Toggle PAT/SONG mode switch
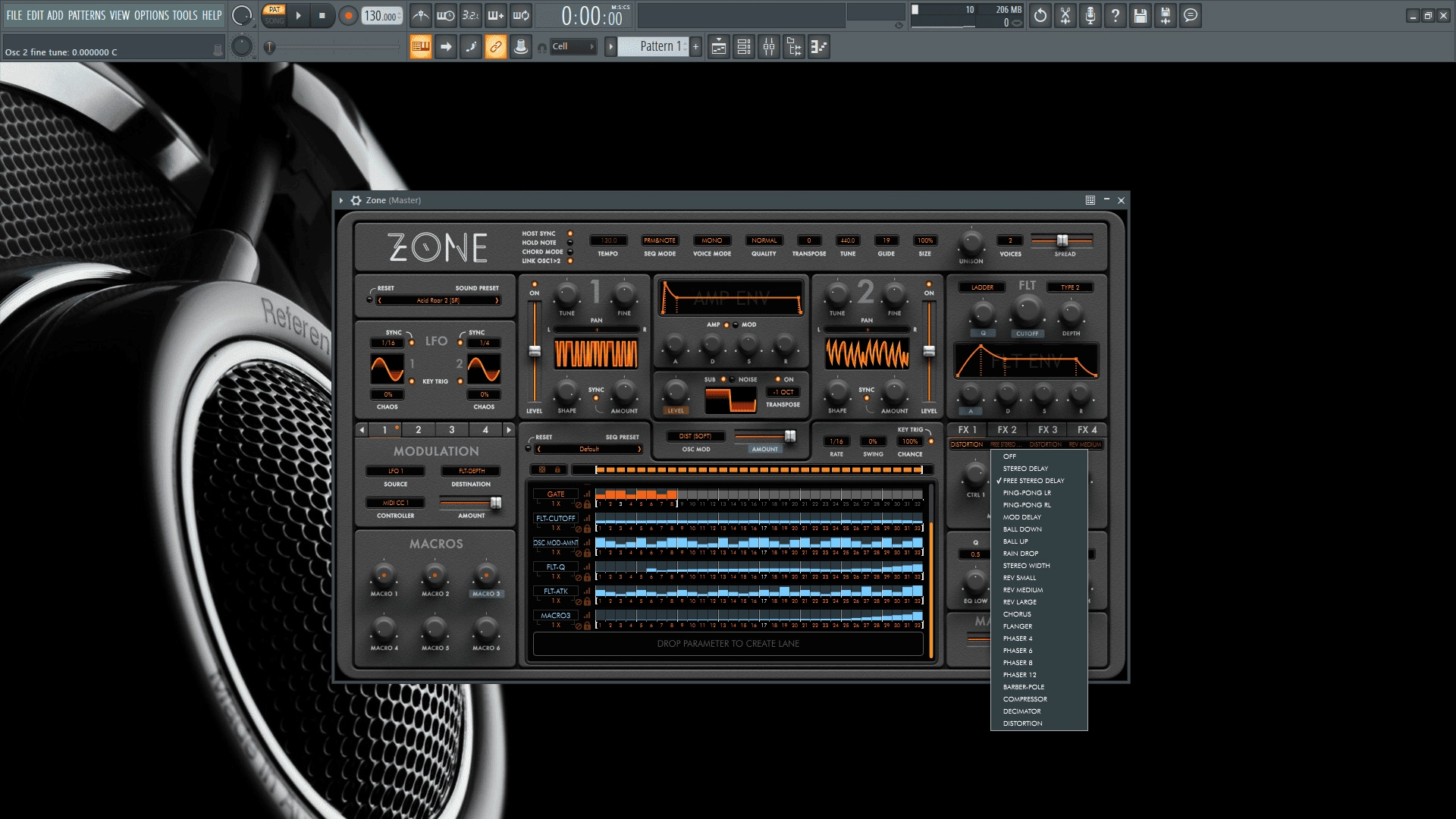 click(x=274, y=15)
